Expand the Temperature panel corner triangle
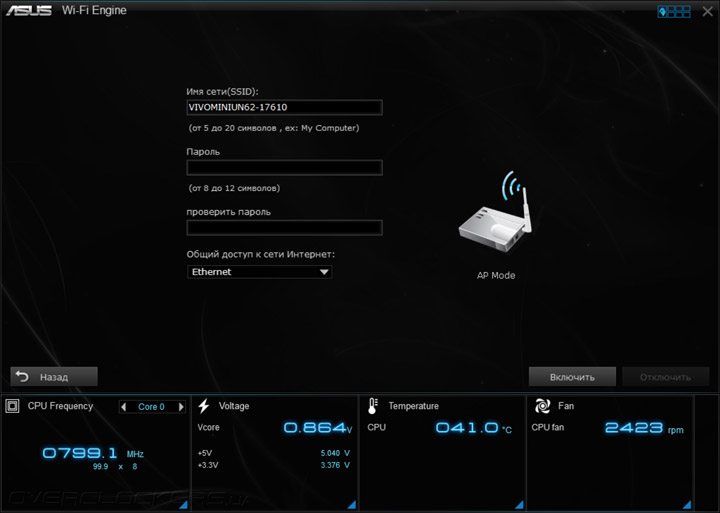Viewport: 720px width, 513px height. tap(519, 505)
